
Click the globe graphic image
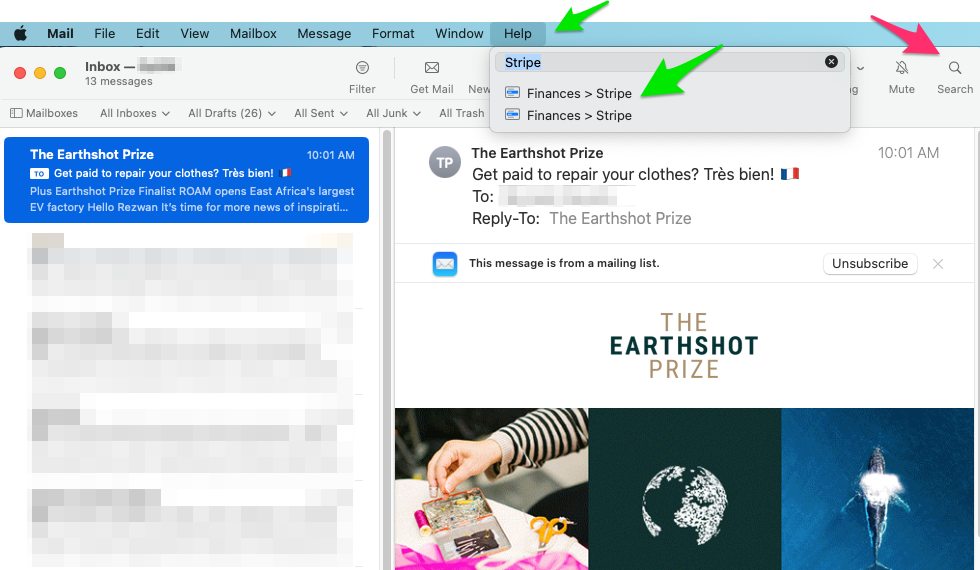[684, 489]
